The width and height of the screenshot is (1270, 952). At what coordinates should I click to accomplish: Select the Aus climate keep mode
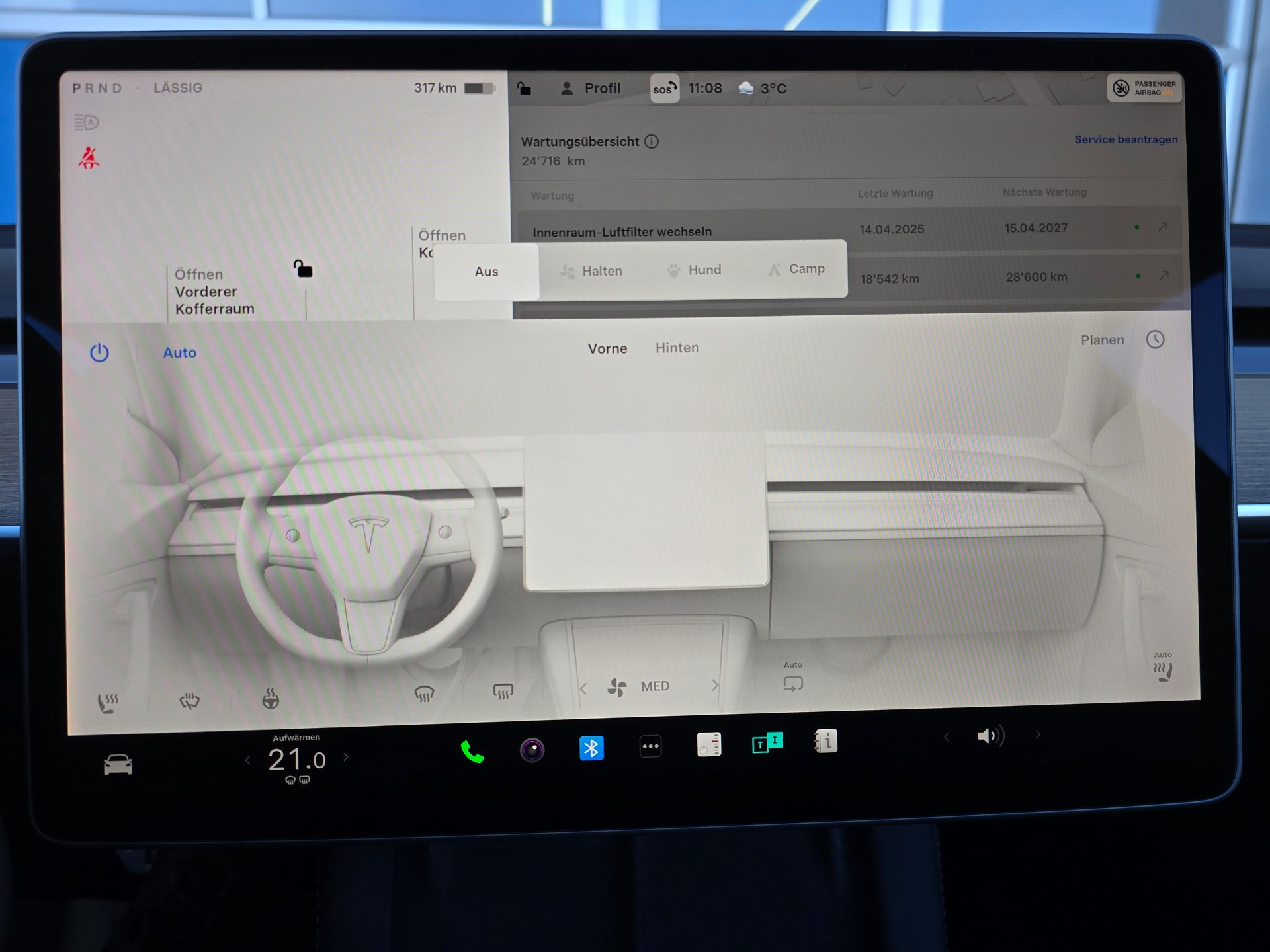(x=486, y=272)
